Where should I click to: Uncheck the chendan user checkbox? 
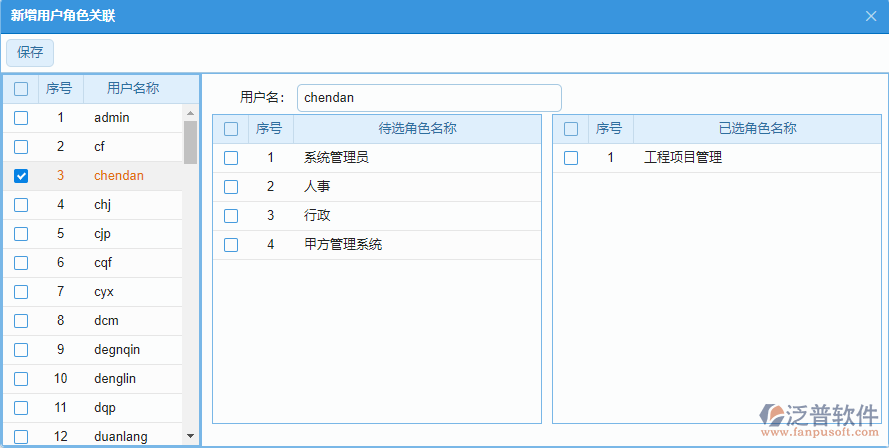(x=21, y=176)
